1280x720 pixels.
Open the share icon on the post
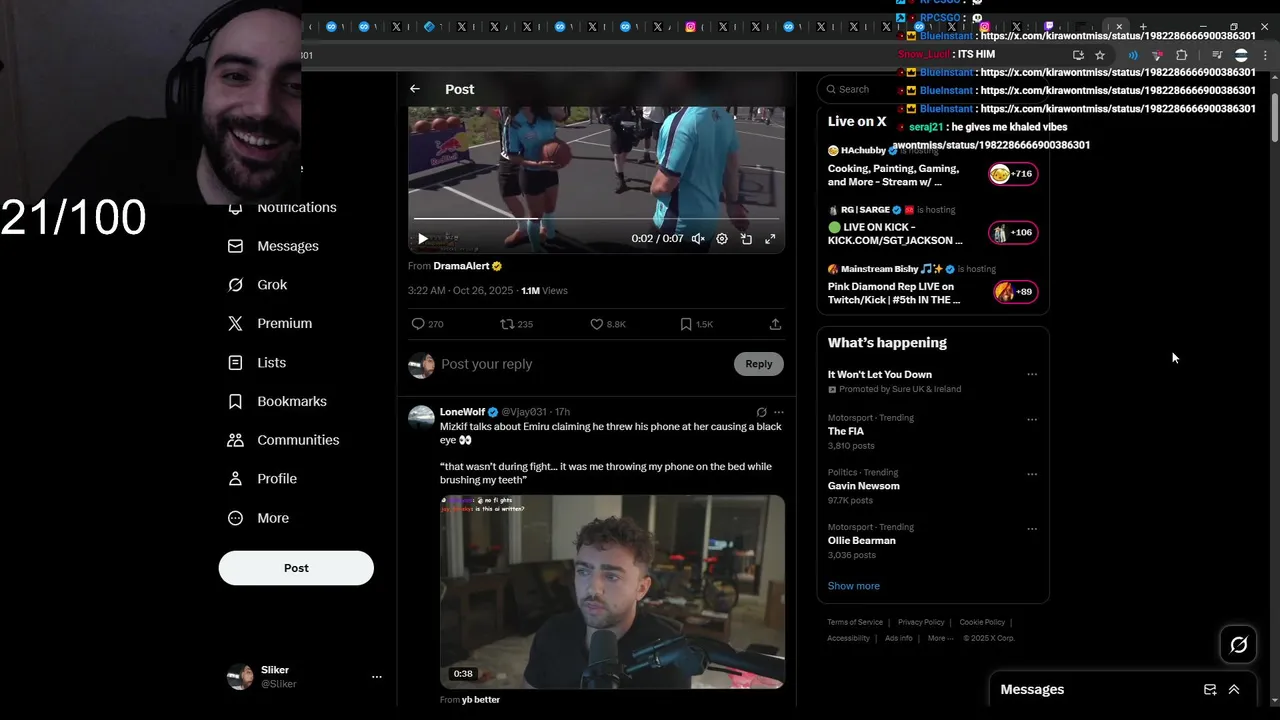pos(775,324)
